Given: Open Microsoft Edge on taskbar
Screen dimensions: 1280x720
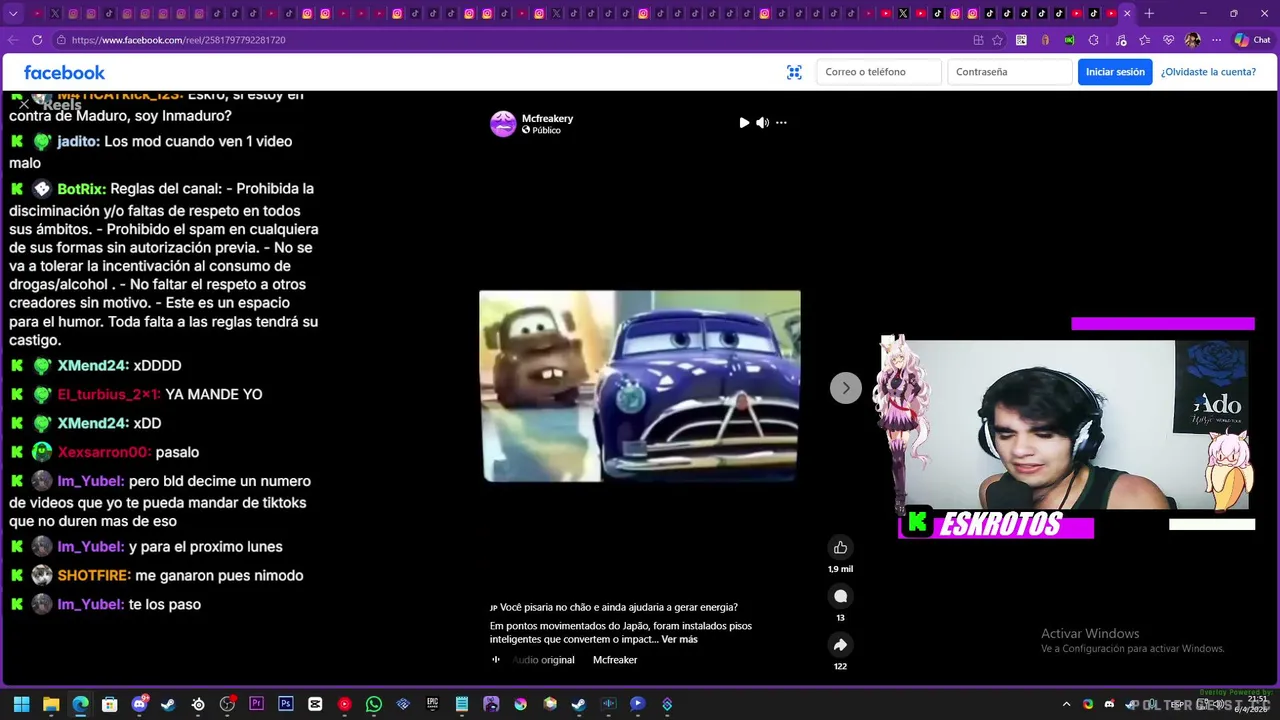Looking at the screenshot, I should pyautogui.click(x=80, y=704).
